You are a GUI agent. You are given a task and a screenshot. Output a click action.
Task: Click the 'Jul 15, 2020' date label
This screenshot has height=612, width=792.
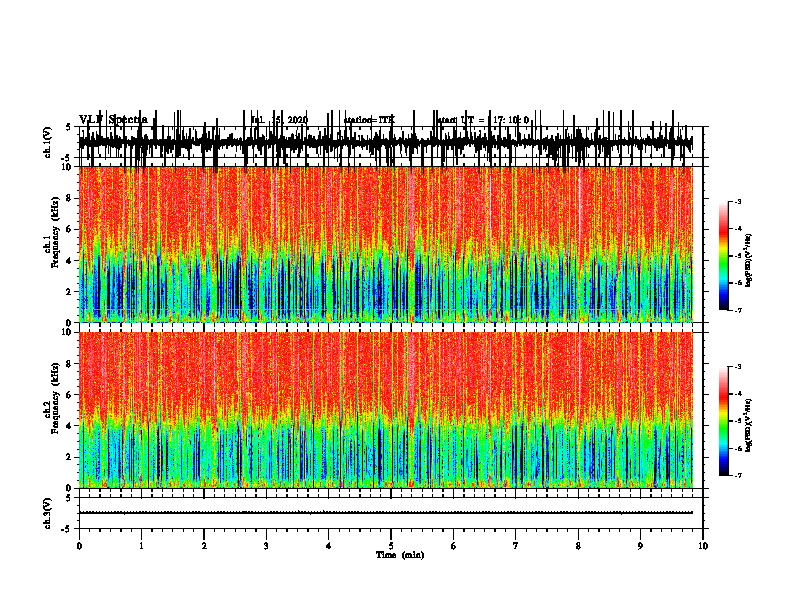279,120
